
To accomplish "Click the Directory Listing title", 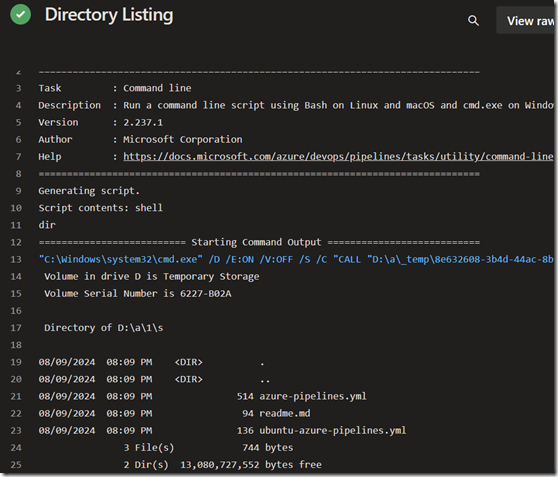I will [109, 15].
